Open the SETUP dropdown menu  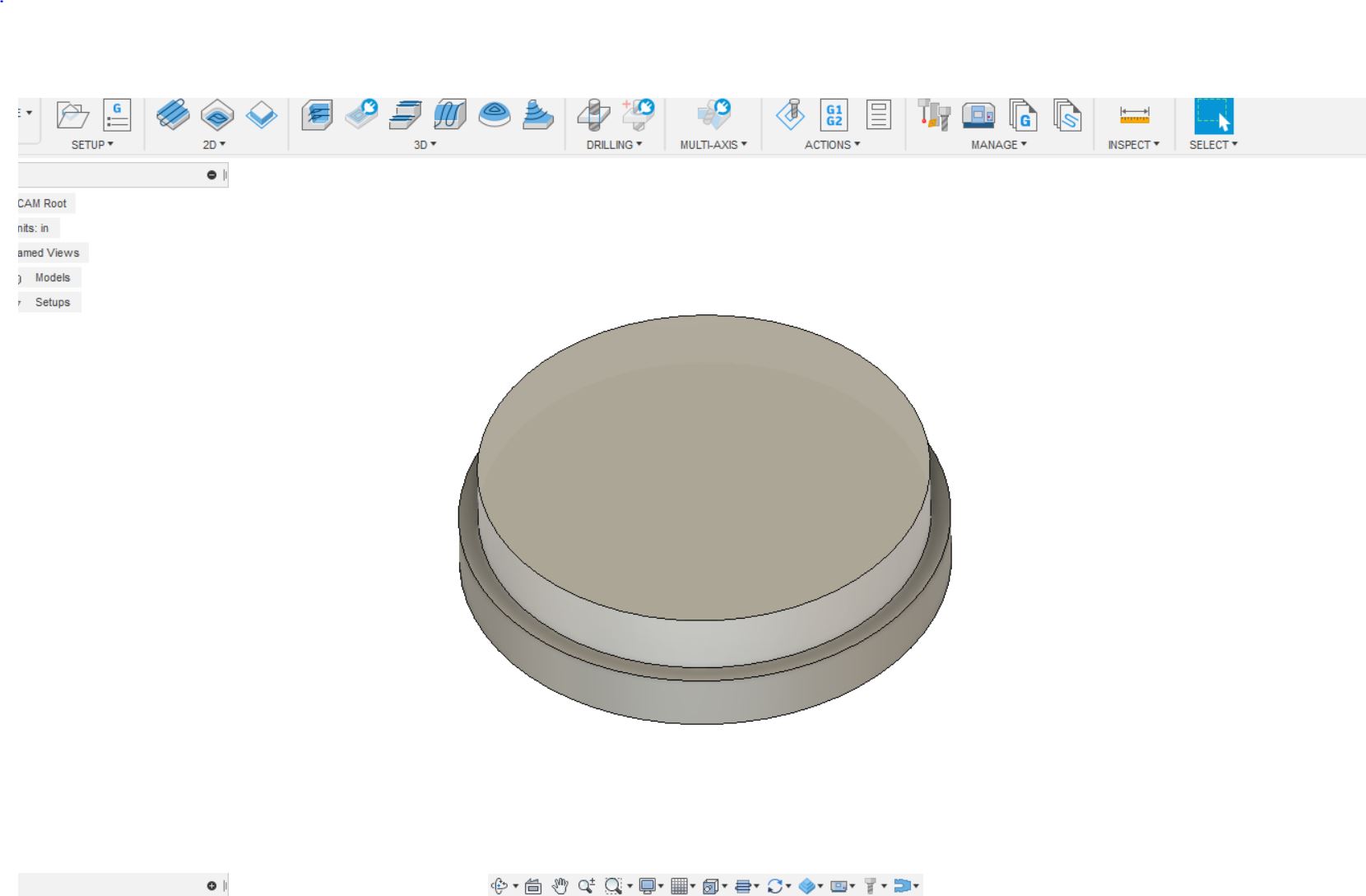[92, 145]
